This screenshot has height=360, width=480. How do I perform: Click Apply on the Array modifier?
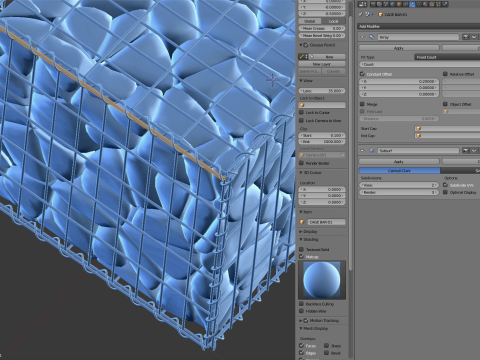399,48
